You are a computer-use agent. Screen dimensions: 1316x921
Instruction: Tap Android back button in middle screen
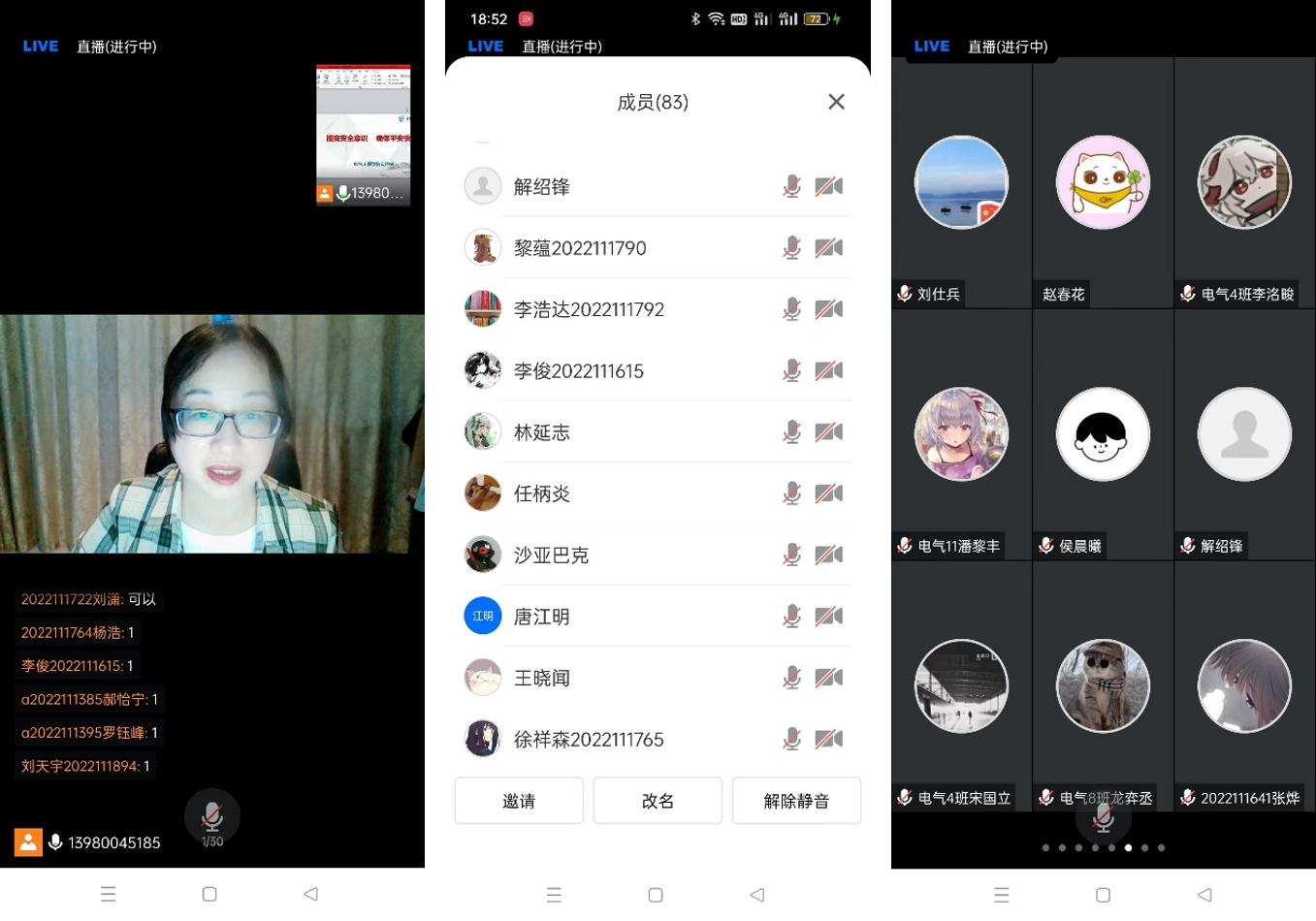point(757,895)
